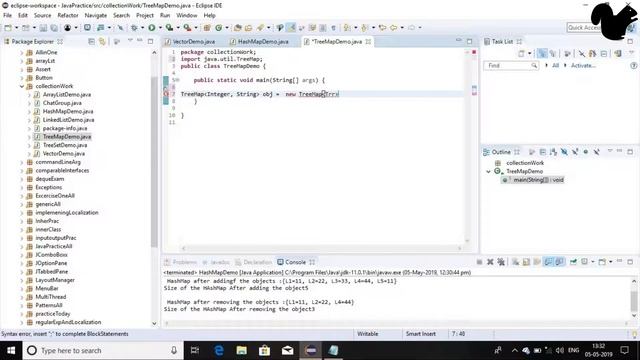Open the Project menu
This screenshot has height=360, width=640.
coord(144,16)
